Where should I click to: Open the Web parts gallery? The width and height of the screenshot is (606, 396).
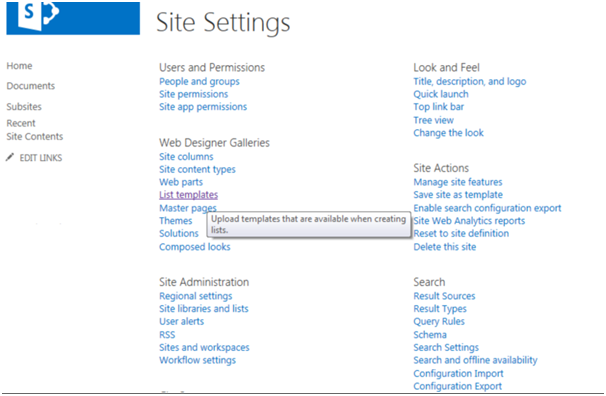[x=181, y=182]
